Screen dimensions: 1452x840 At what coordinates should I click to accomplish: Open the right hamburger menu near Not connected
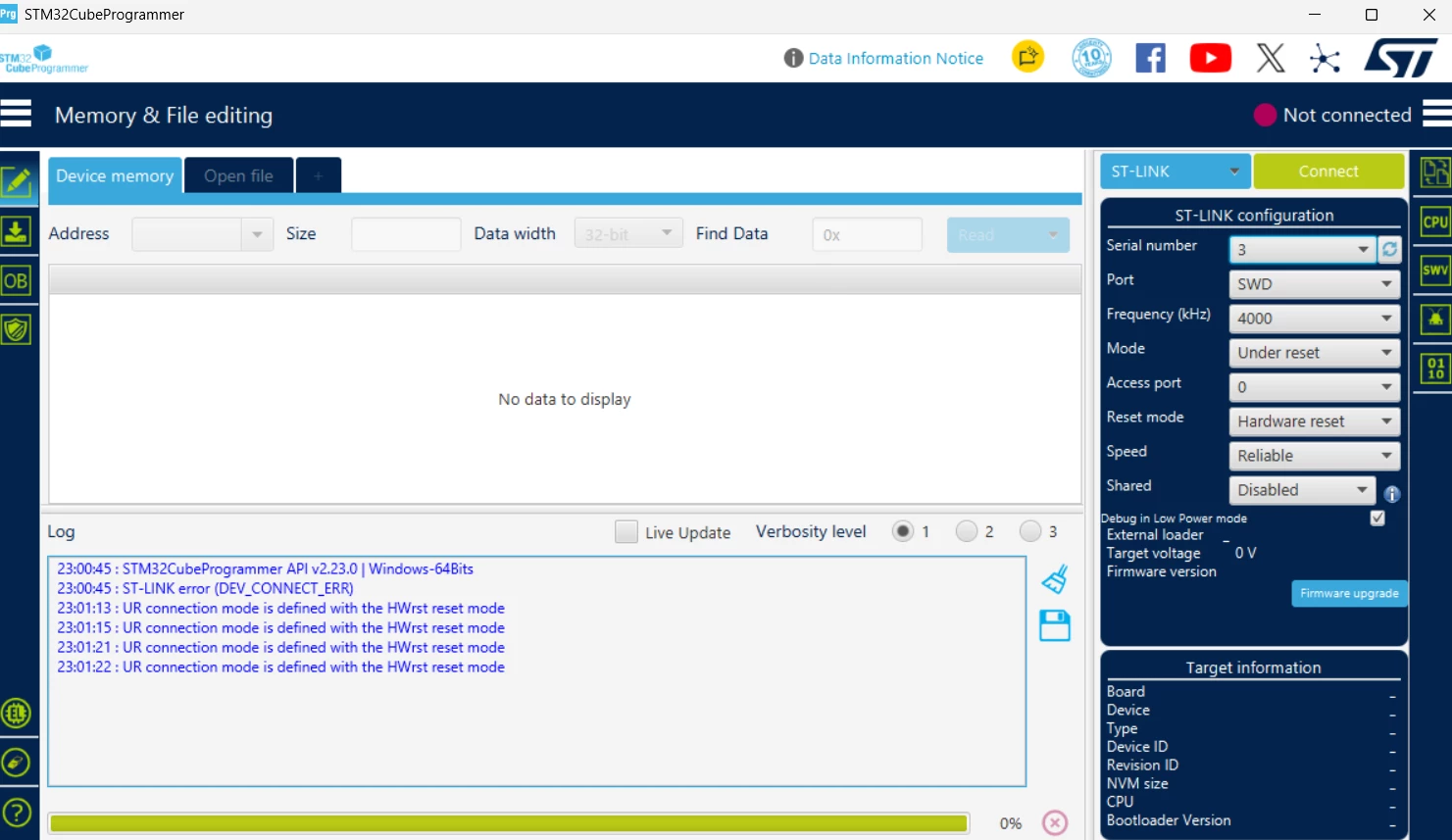click(1437, 114)
